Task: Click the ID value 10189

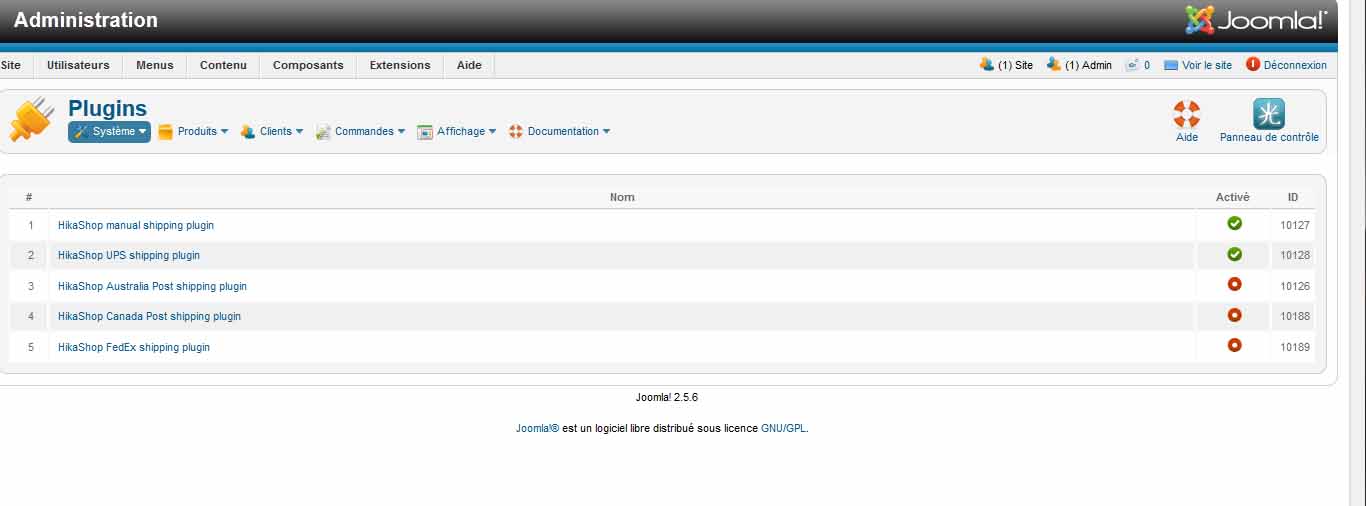Action: tap(1295, 348)
